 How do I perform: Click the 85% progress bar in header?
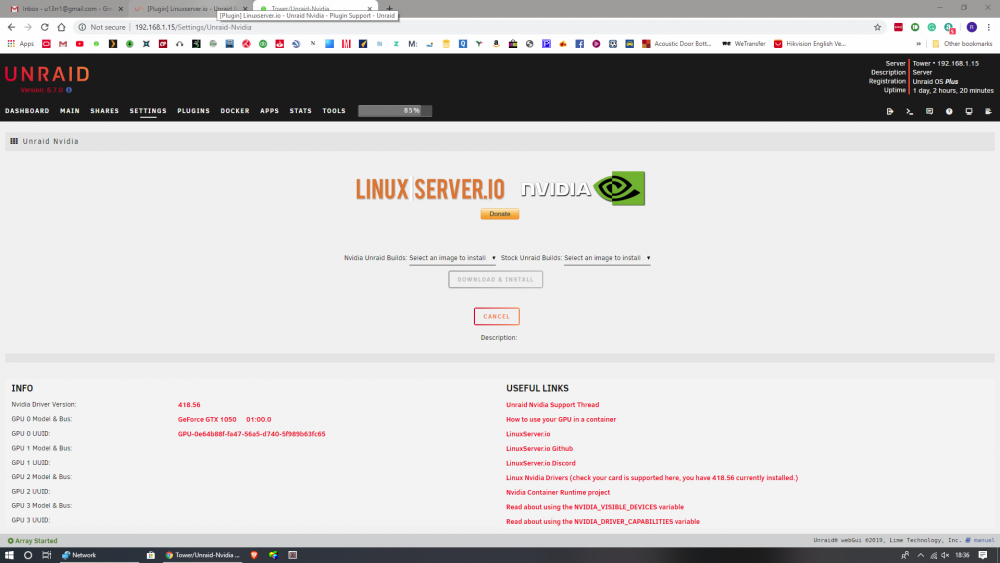[x=395, y=111]
